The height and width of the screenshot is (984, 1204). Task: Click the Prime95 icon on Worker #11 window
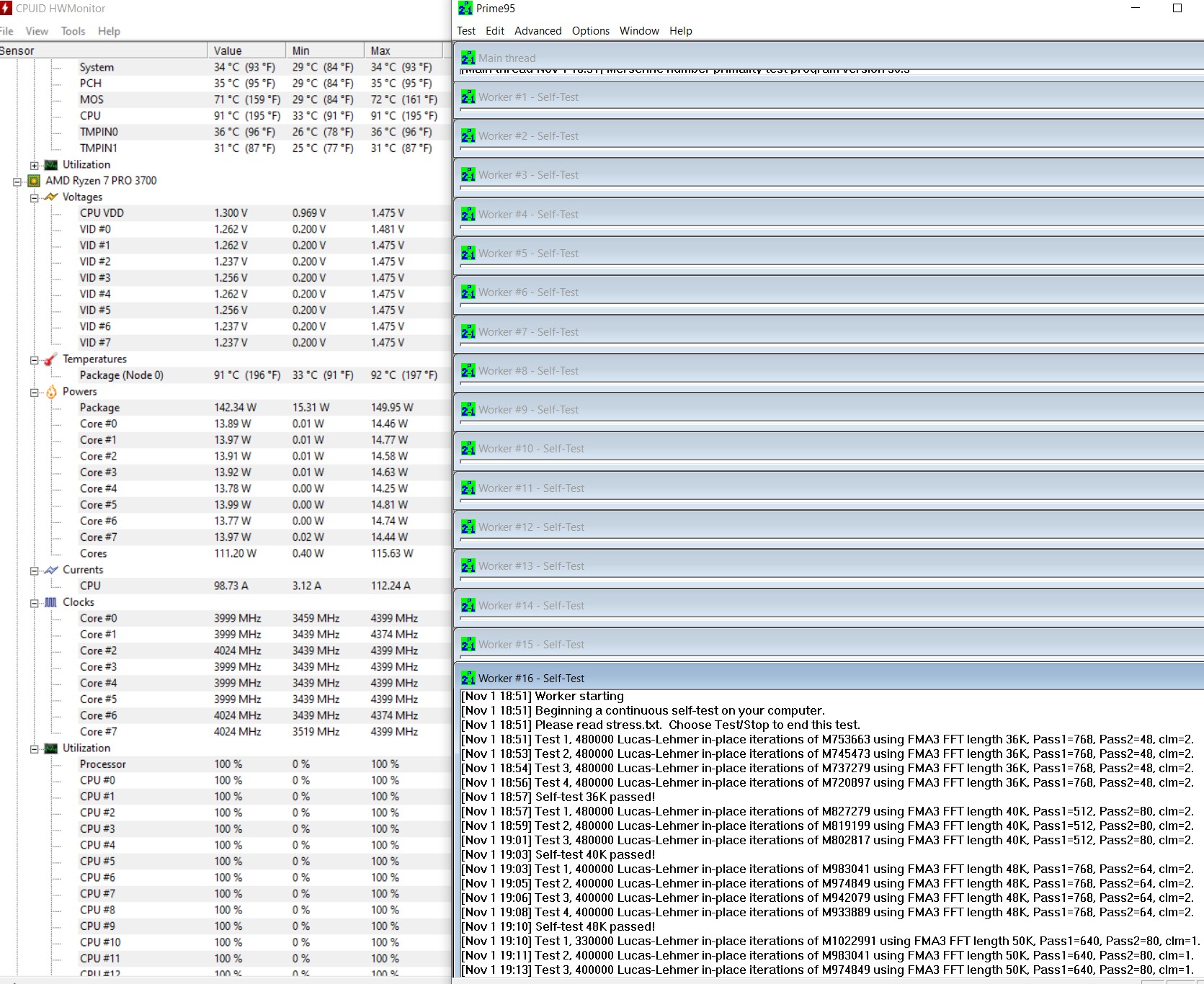pos(468,488)
